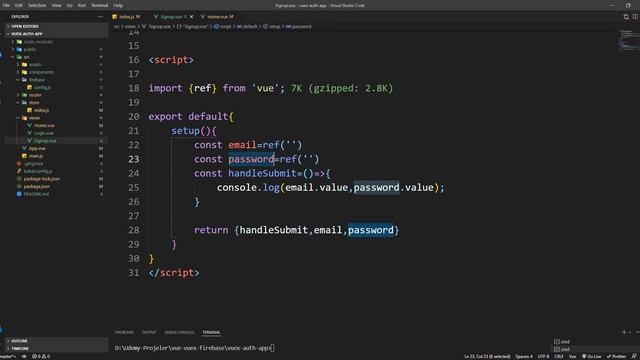Start Go Live server
Screen dimensions: 640x360
[x=591, y=356]
